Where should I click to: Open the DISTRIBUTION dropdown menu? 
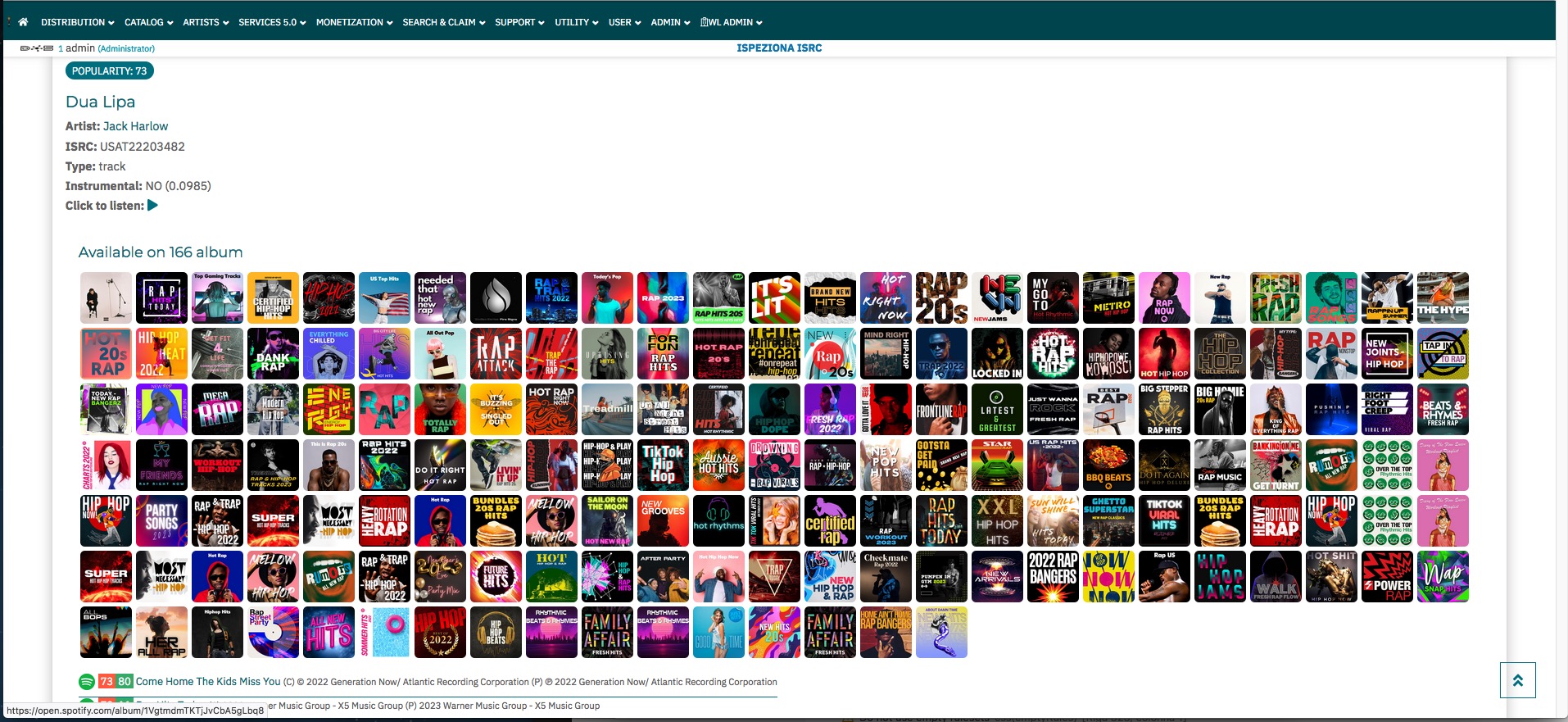pyautogui.click(x=77, y=22)
